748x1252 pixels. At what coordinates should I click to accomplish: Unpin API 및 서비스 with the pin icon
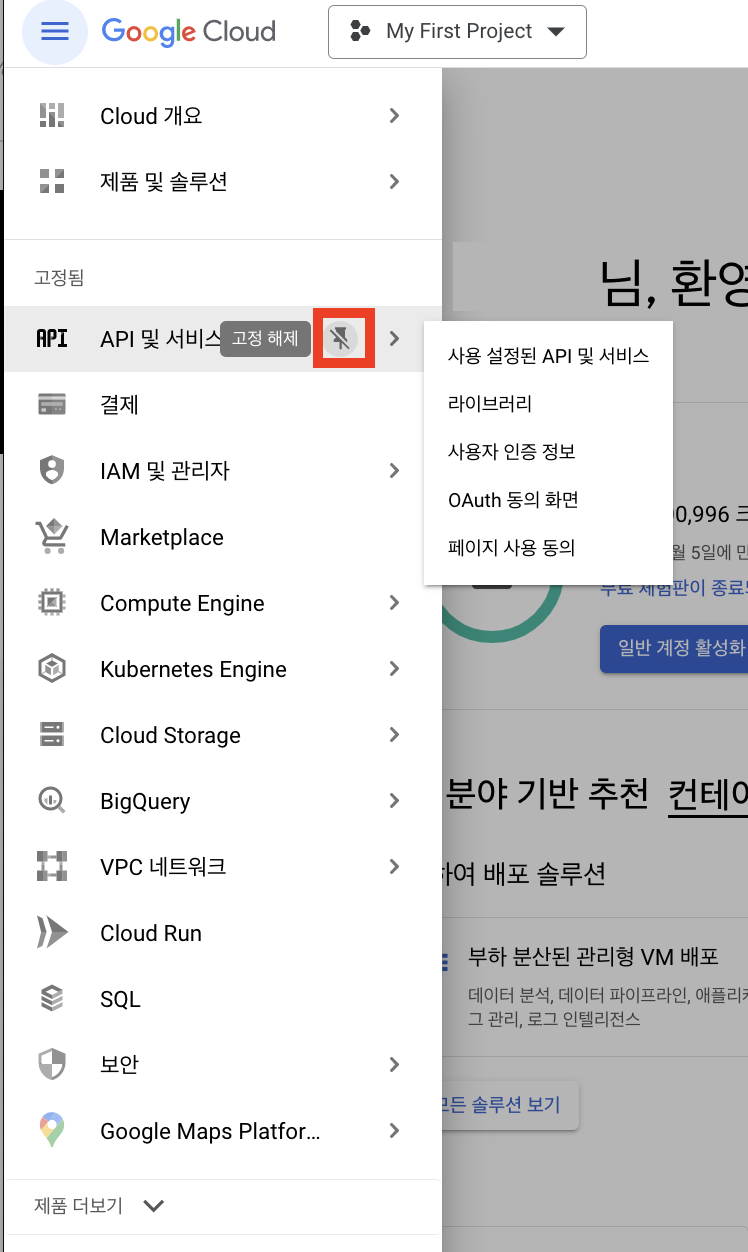[x=342, y=339]
